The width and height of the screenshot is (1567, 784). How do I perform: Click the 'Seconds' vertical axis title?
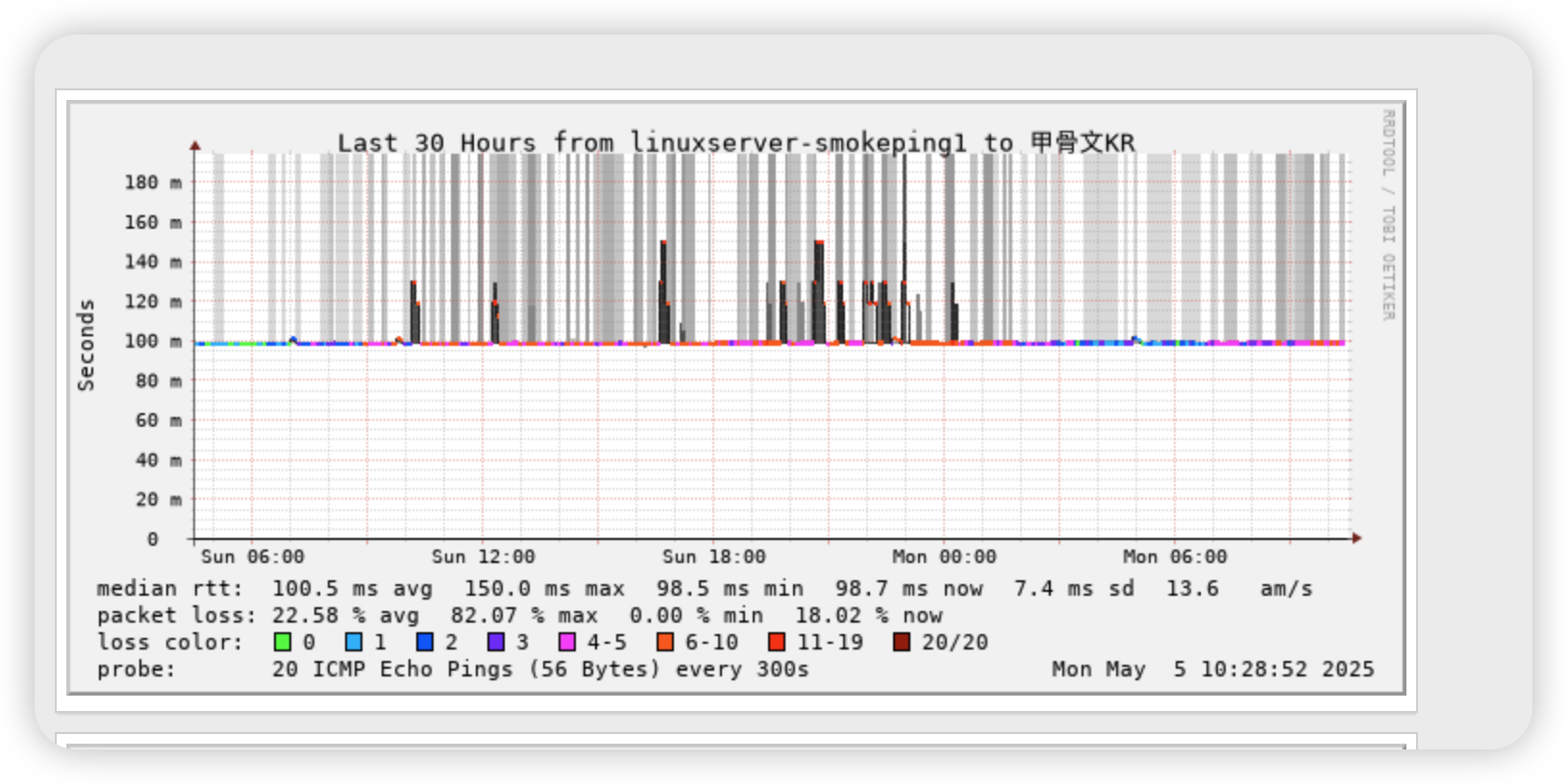click(x=87, y=345)
